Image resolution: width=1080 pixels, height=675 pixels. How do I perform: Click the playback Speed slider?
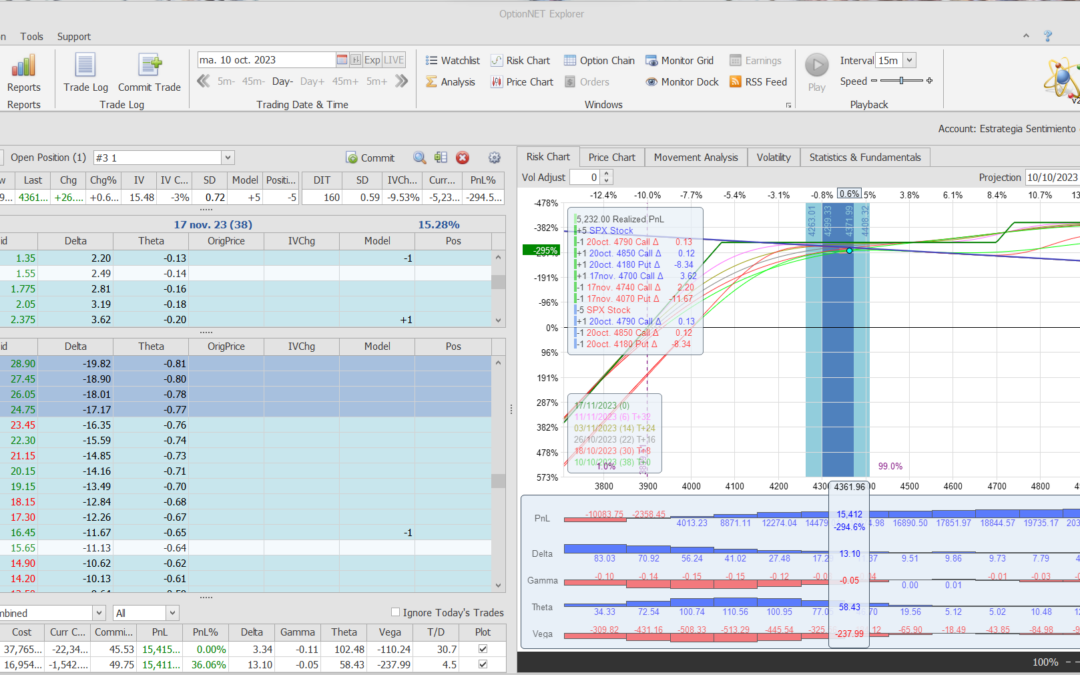901,82
